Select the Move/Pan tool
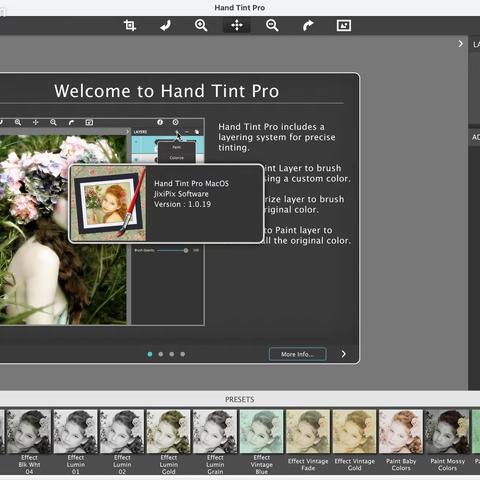 tap(237, 25)
